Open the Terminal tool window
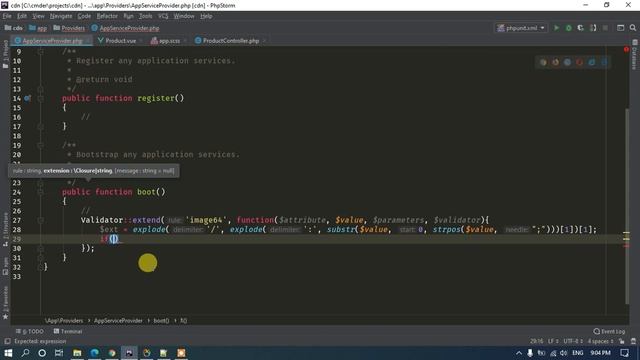Image resolution: width=640 pixels, height=360 pixels. coord(68,331)
